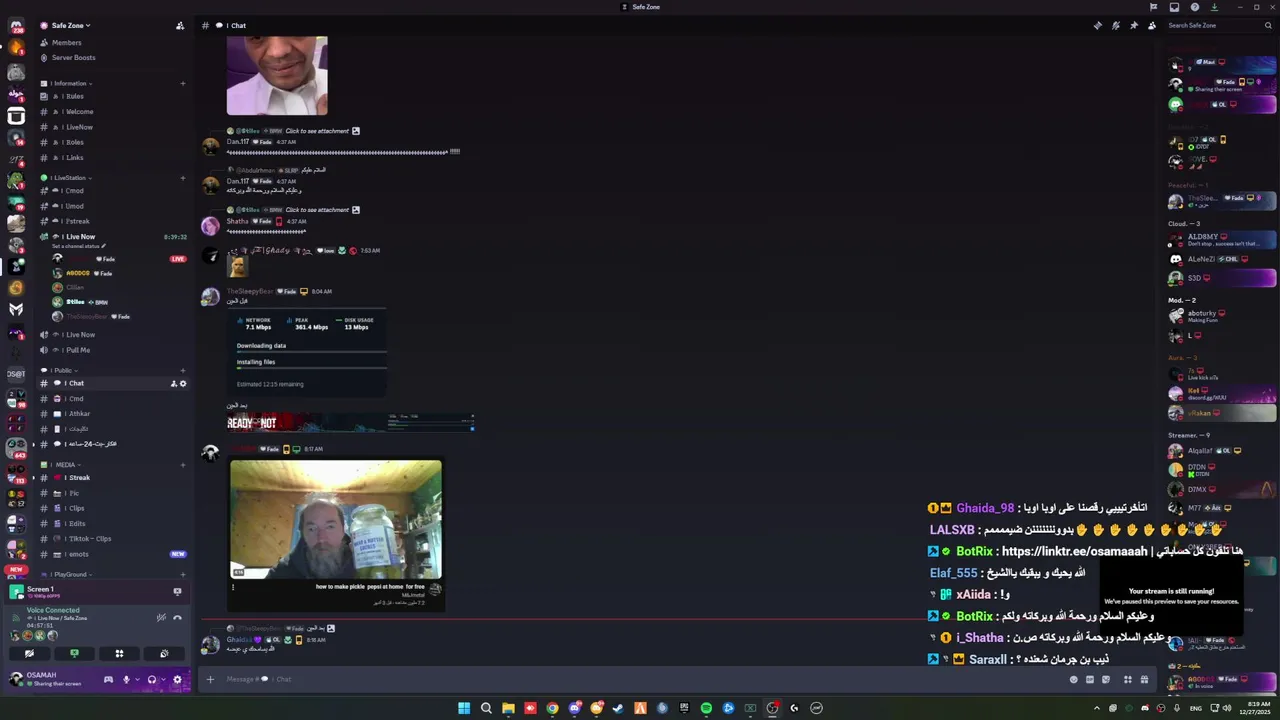Disconnect from voice channel
This screenshot has width=1280, height=720.
pos(177,617)
